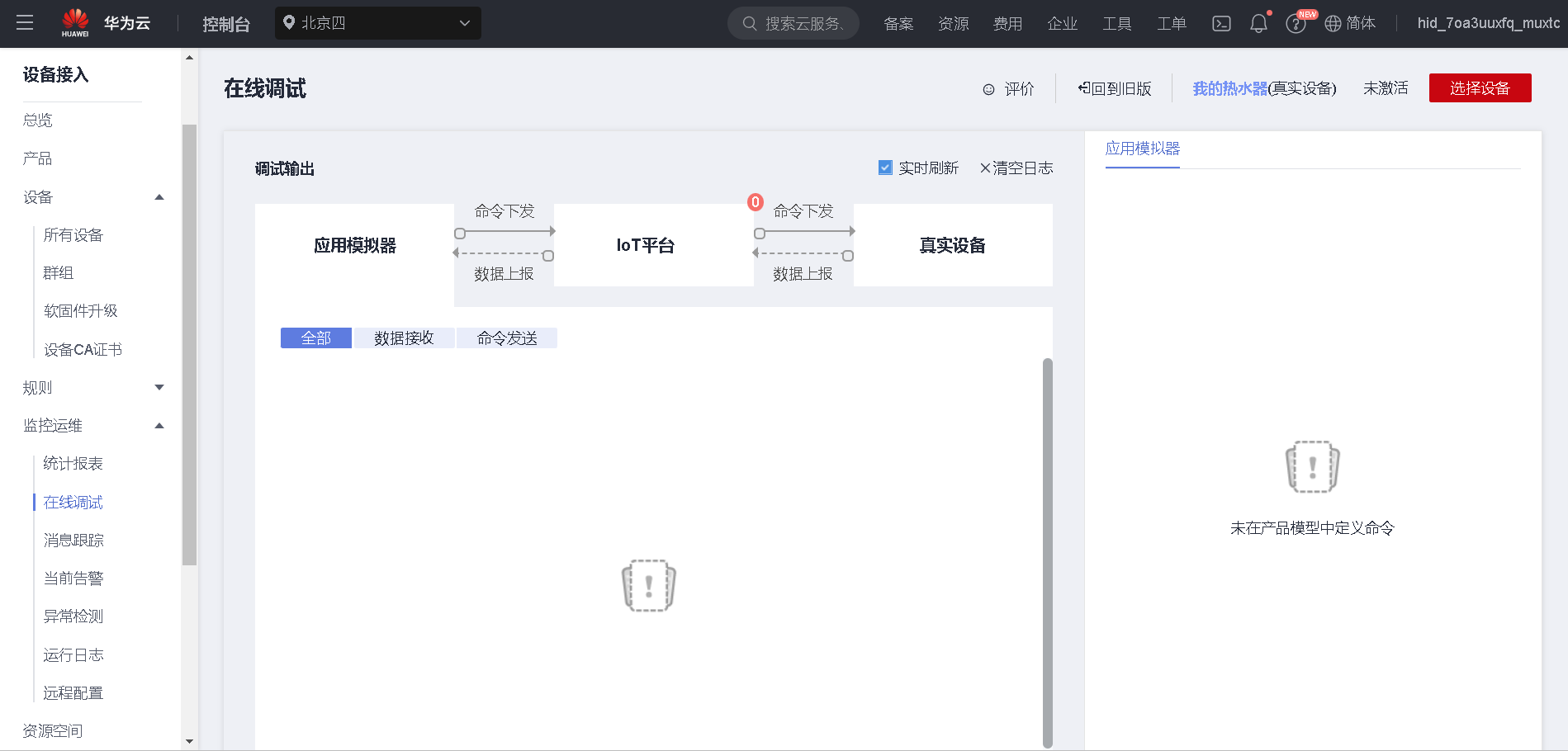Screen dimensions: 1568x751
Task: Click the globe language icon
Action: point(1333,23)
